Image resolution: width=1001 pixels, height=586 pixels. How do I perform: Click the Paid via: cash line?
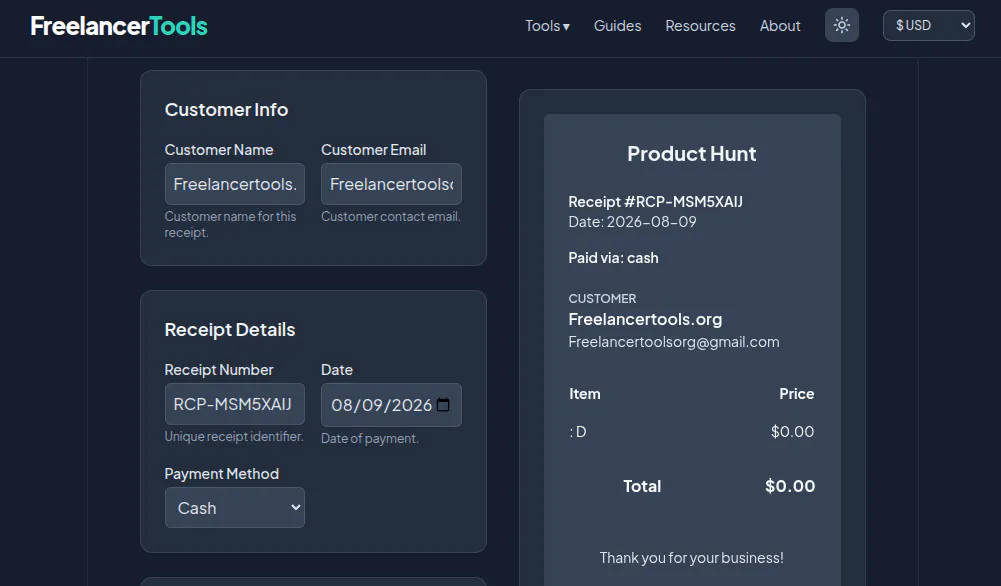pos(613,258)
